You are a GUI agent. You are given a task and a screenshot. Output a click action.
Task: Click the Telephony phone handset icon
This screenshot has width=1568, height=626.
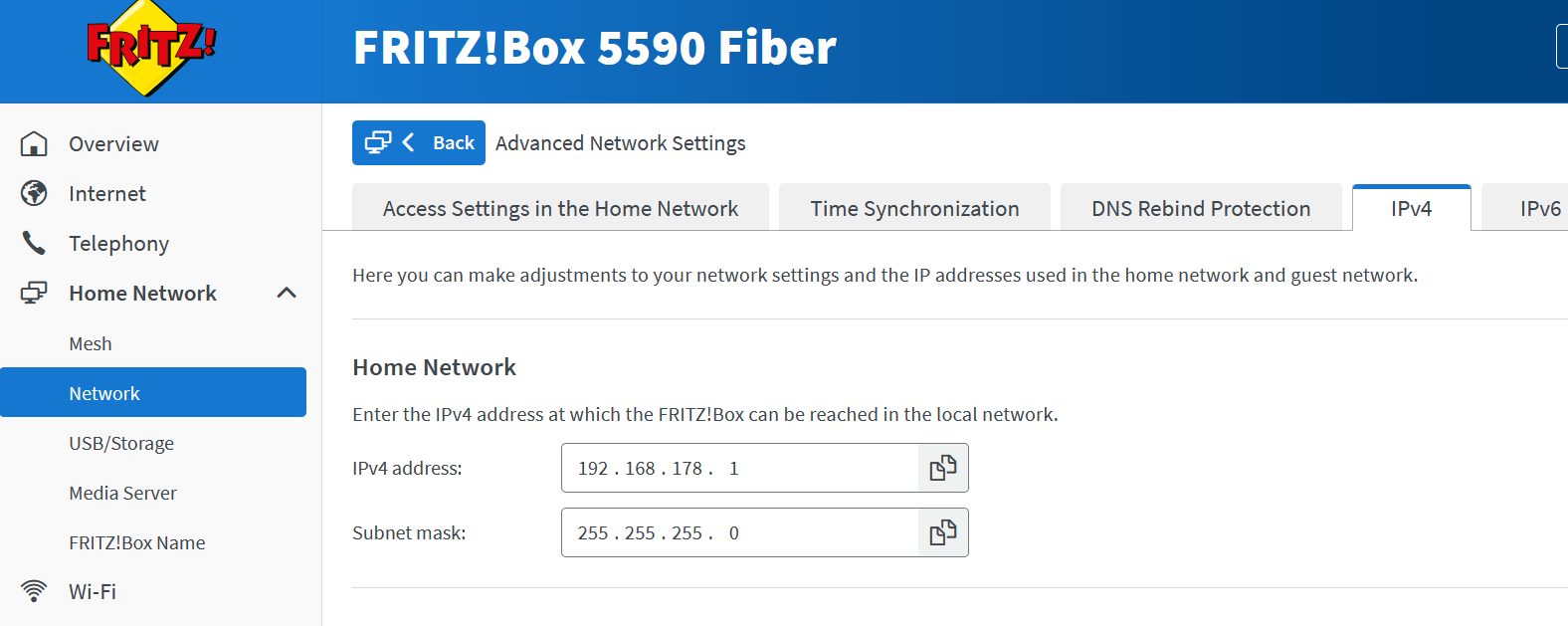(x=34, y=243)
